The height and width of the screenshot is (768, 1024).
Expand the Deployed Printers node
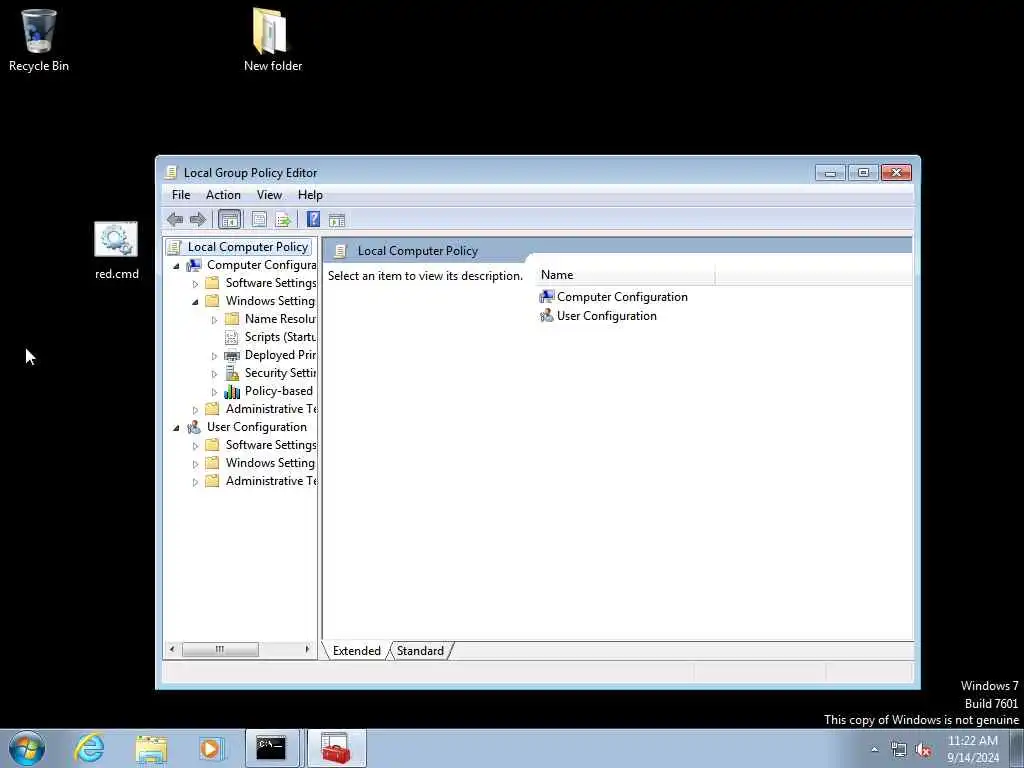[214, 356]
